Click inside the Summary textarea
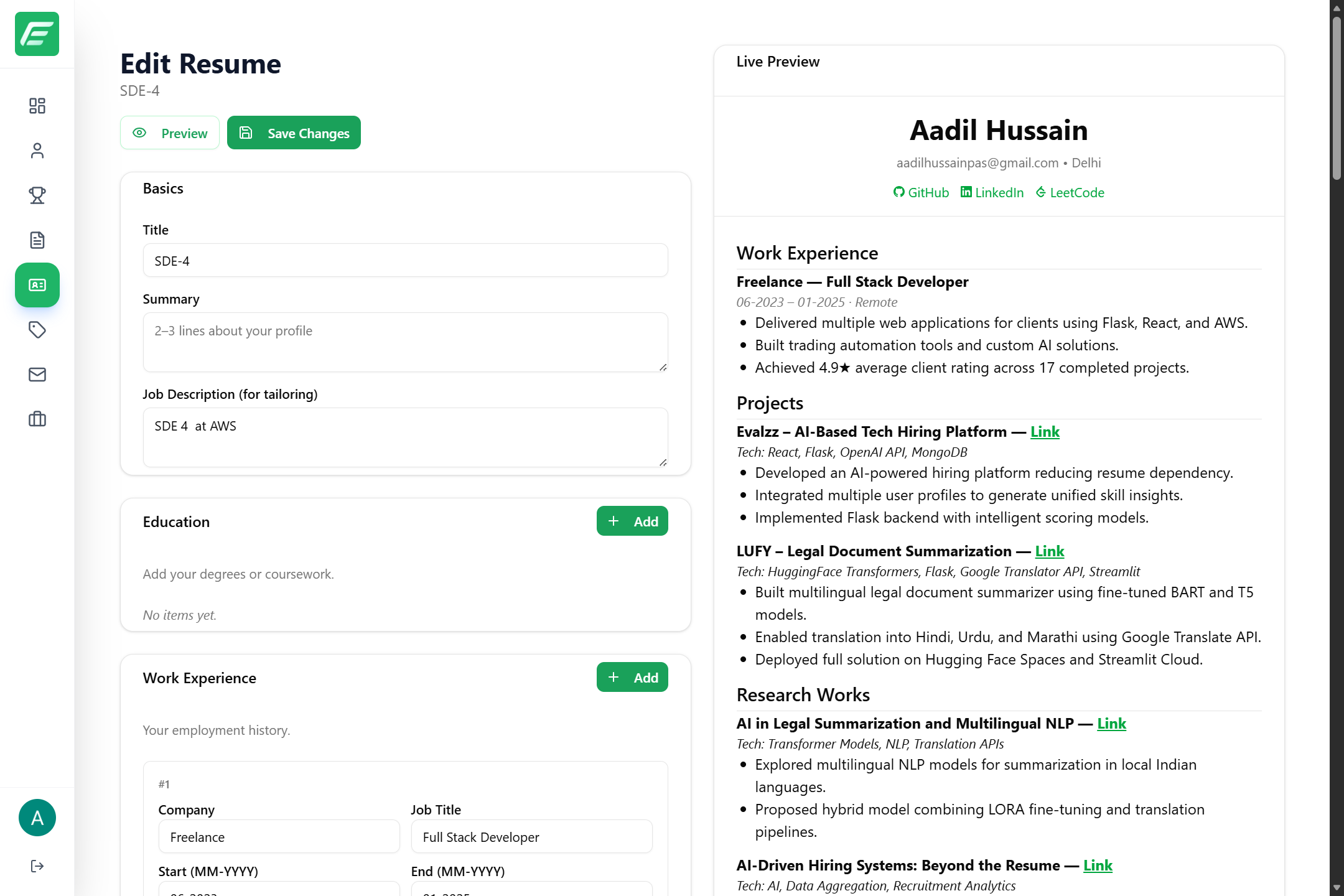 click(x=404, y=342)
